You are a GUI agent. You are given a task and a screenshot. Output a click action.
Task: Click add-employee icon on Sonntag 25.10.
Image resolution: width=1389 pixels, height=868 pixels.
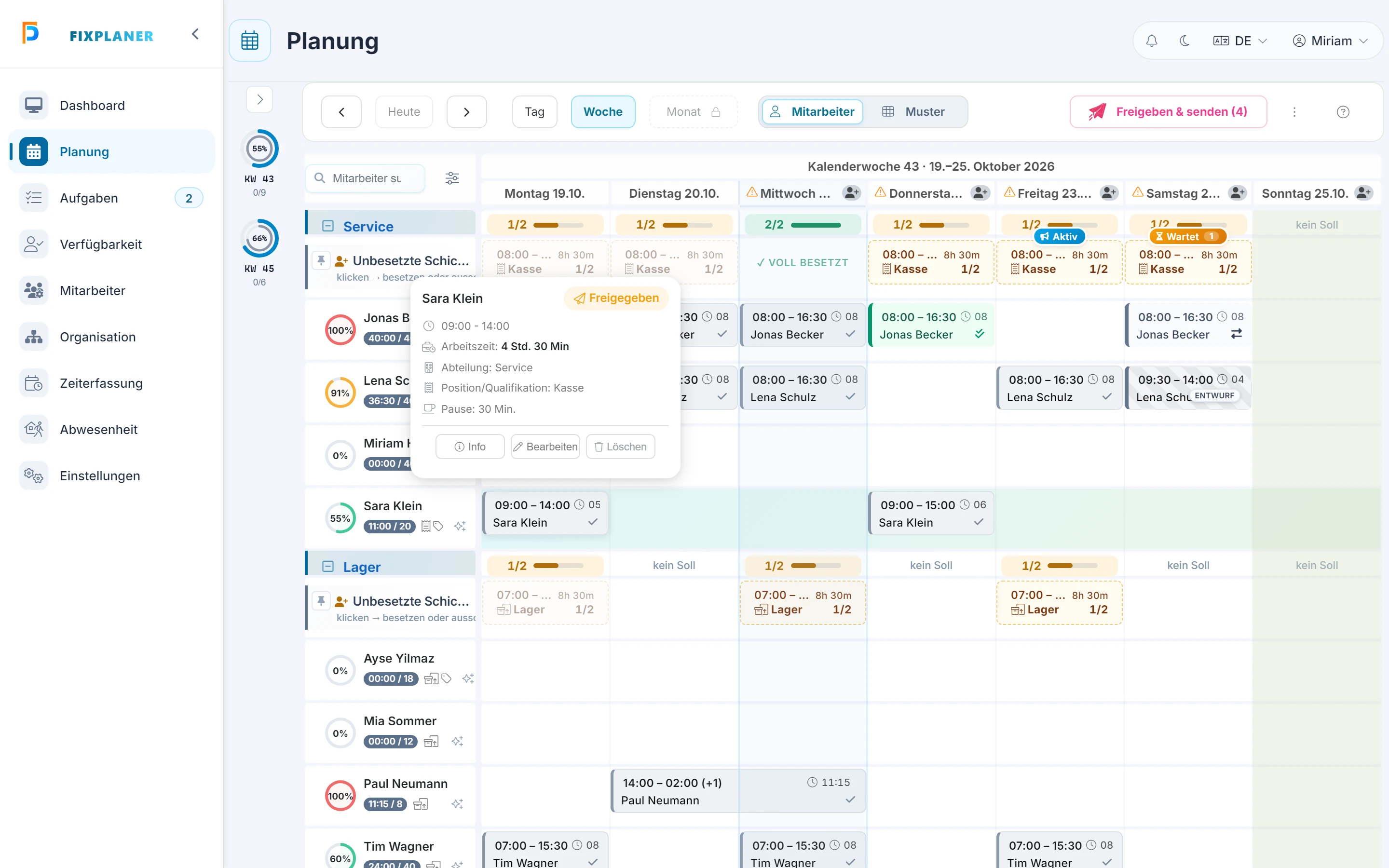tap(1364, 193)
